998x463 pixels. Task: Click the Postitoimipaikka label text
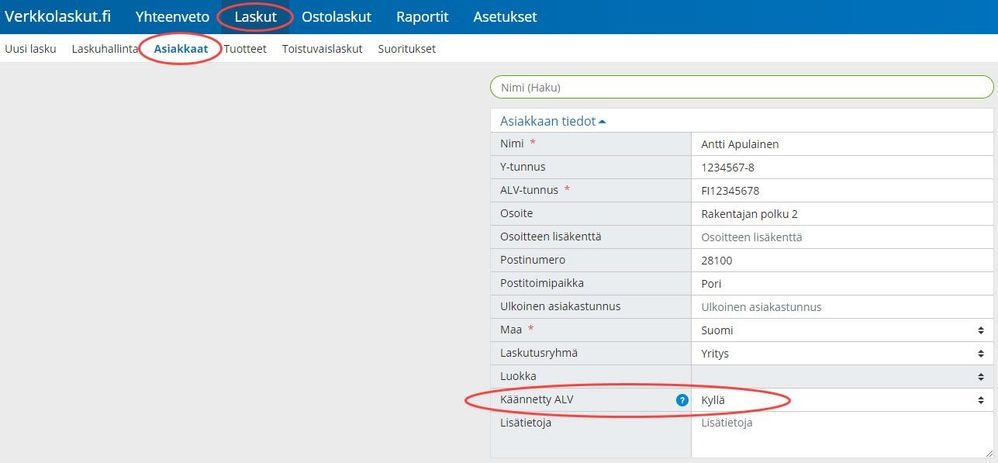[542, 283]
